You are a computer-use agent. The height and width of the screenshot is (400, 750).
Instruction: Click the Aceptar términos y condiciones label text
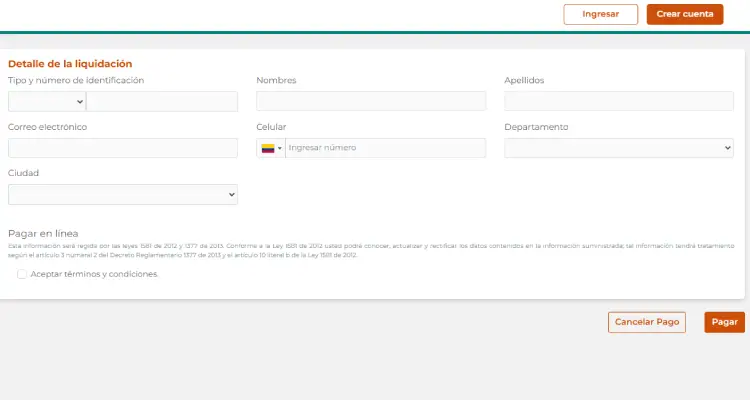(x=94, y=274)
